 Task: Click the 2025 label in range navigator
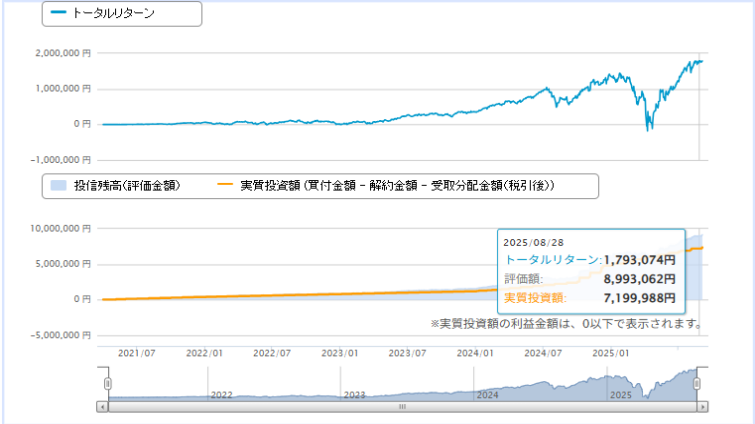621,395
